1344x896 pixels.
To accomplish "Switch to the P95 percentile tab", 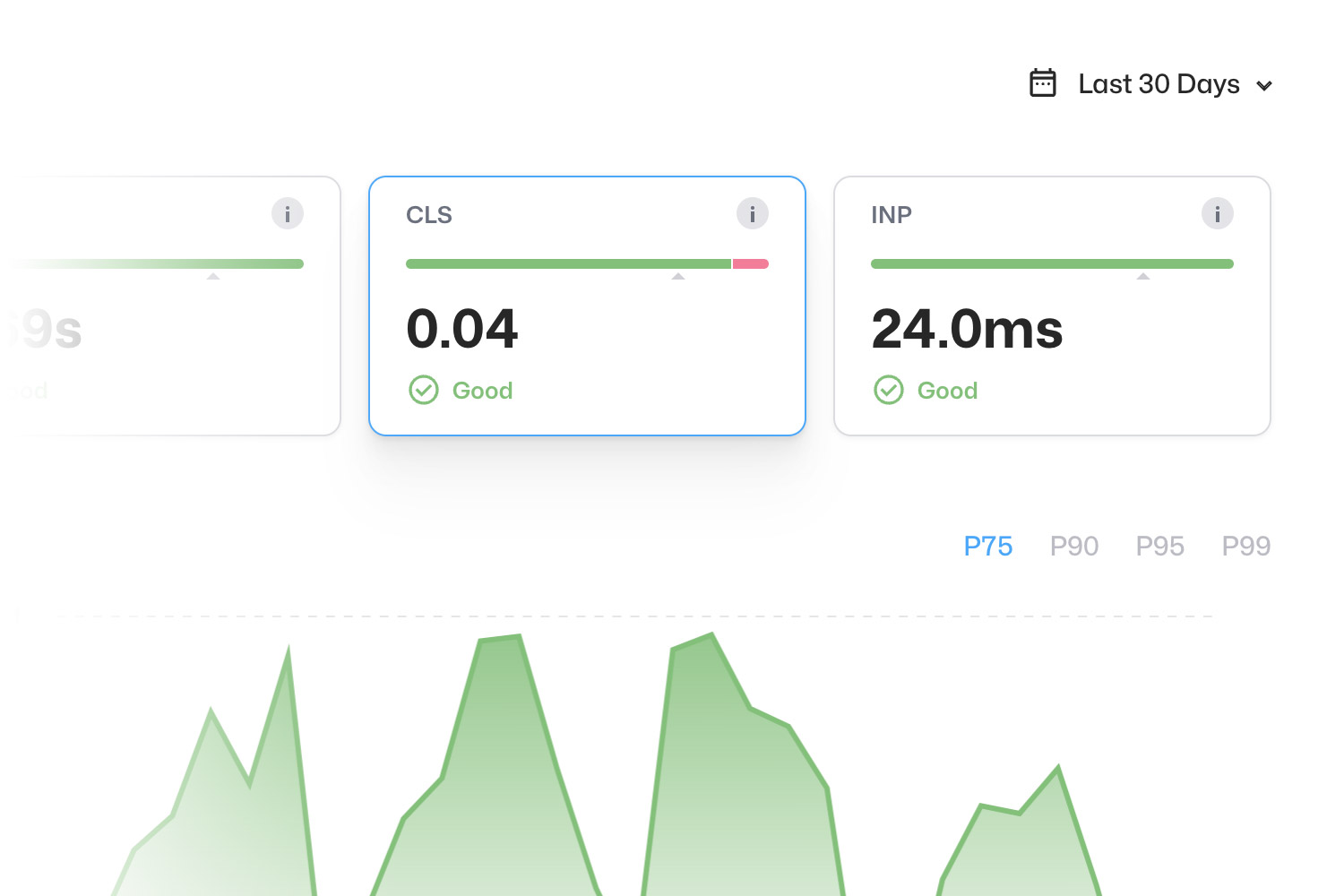I will [x=1160, y=546].
